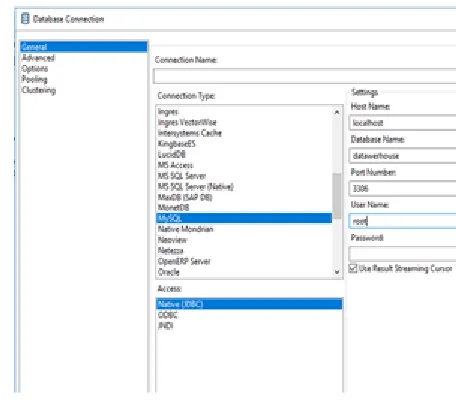
Task: Open the Pooling category
Action: (34, 79)
